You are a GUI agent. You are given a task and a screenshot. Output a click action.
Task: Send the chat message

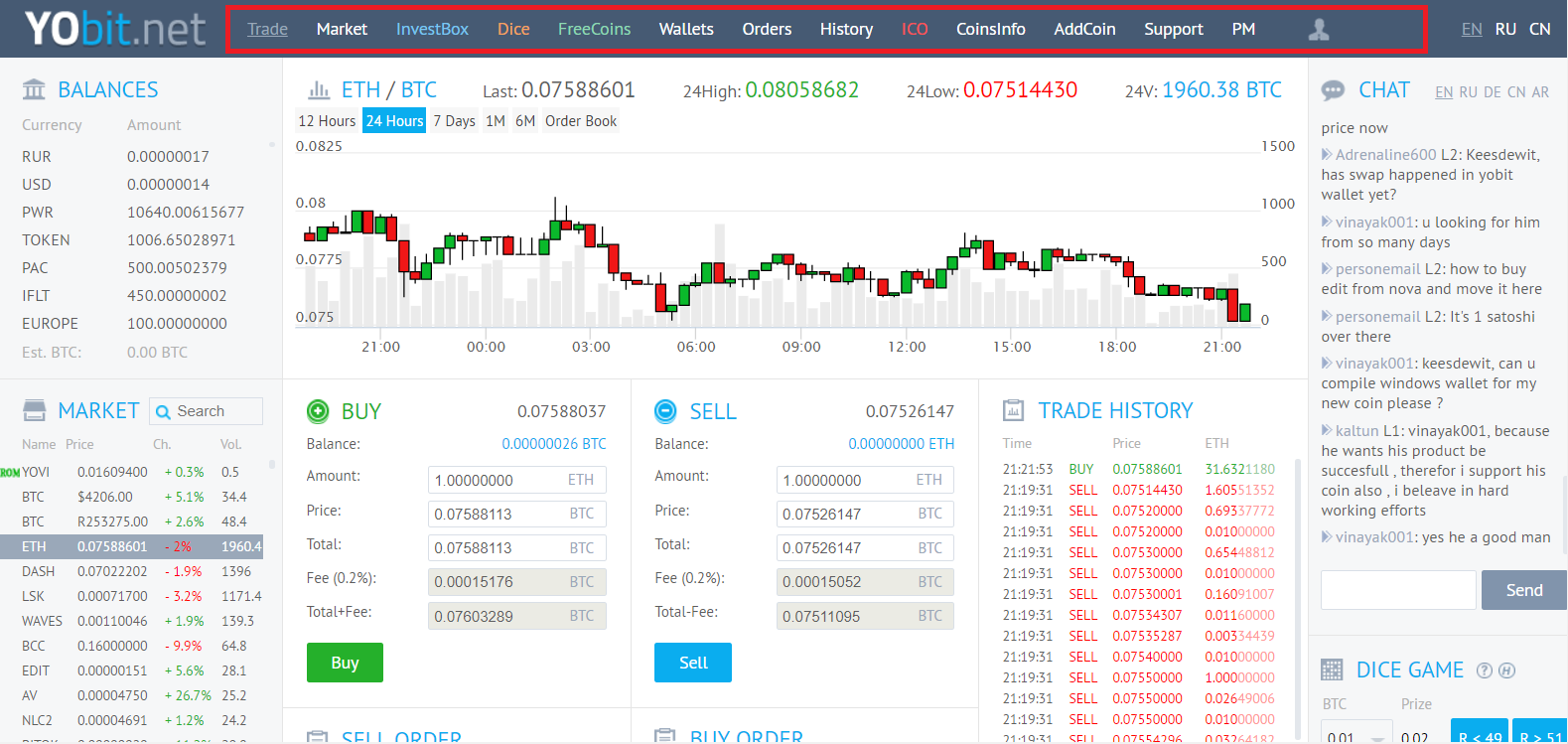(x=1523, y=590)
